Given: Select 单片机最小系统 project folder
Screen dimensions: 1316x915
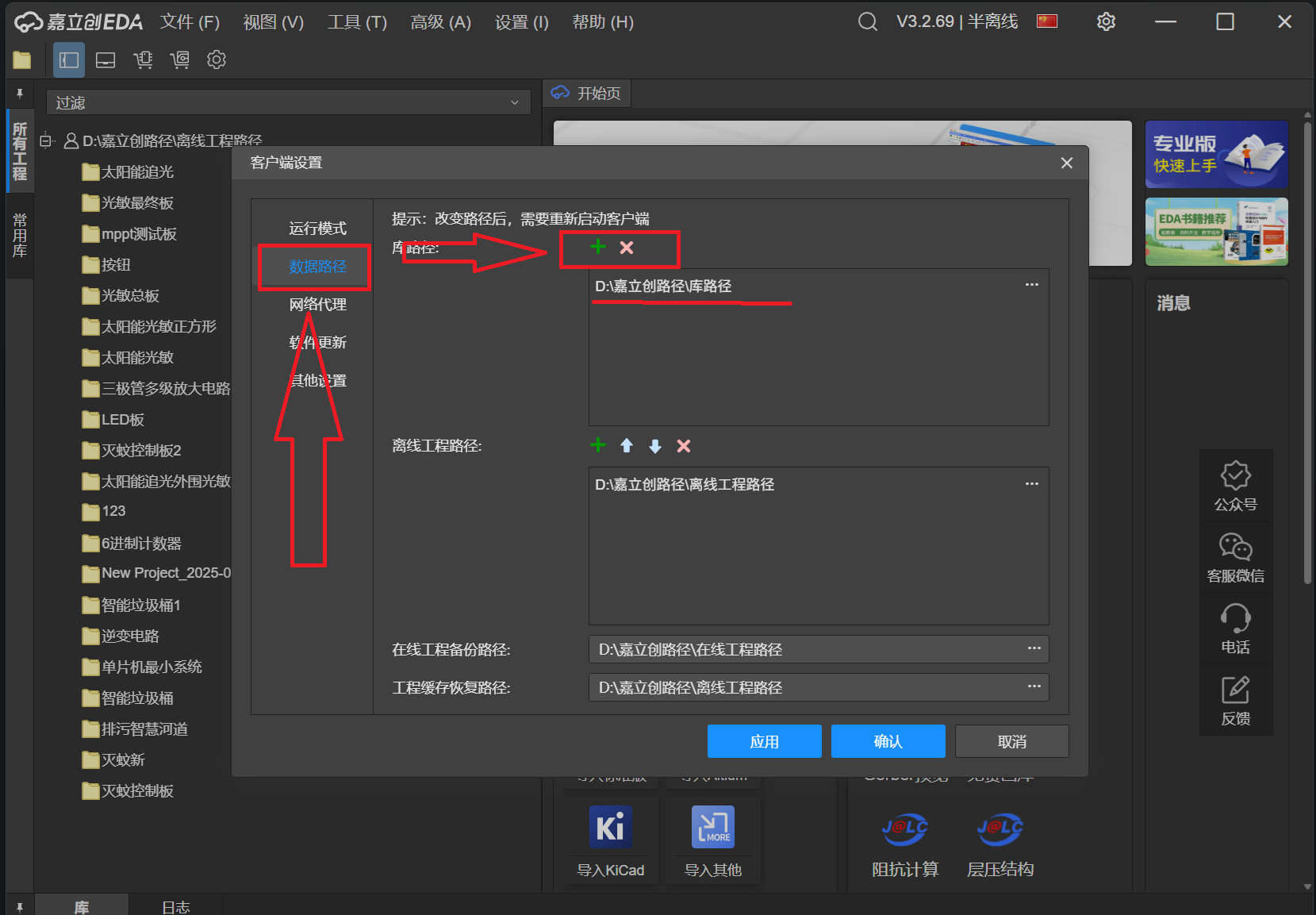Looking at the screenshot, I should click(x=142, y=667).
